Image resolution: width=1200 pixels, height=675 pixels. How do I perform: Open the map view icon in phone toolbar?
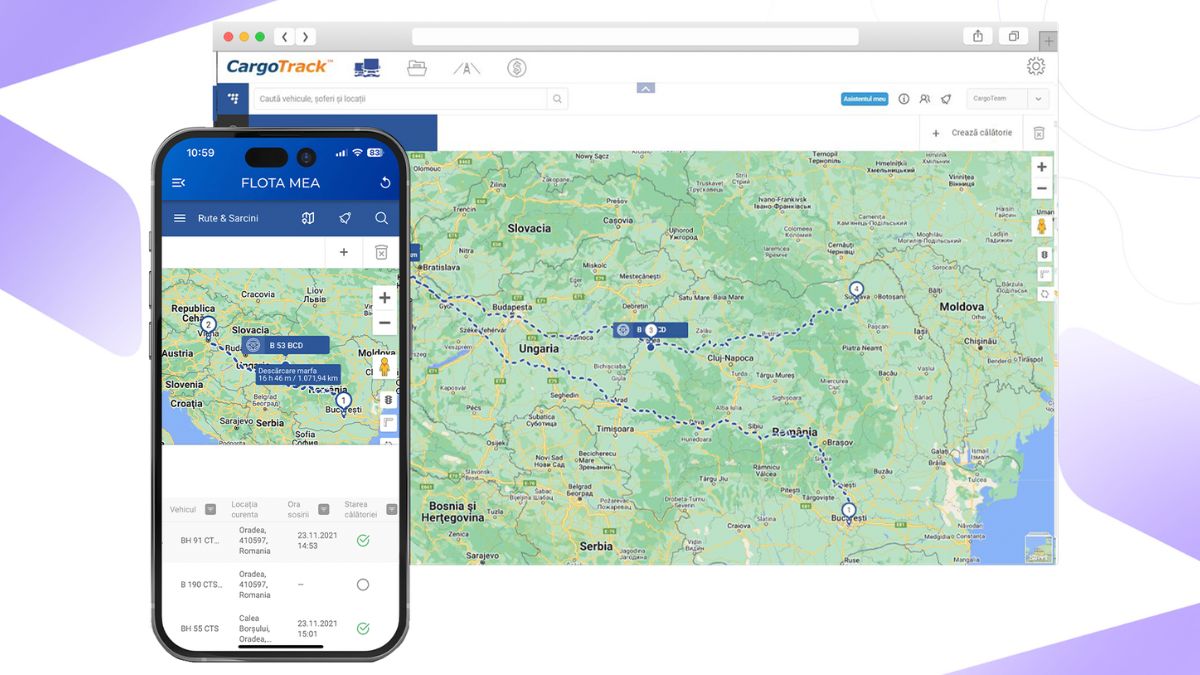308,218
